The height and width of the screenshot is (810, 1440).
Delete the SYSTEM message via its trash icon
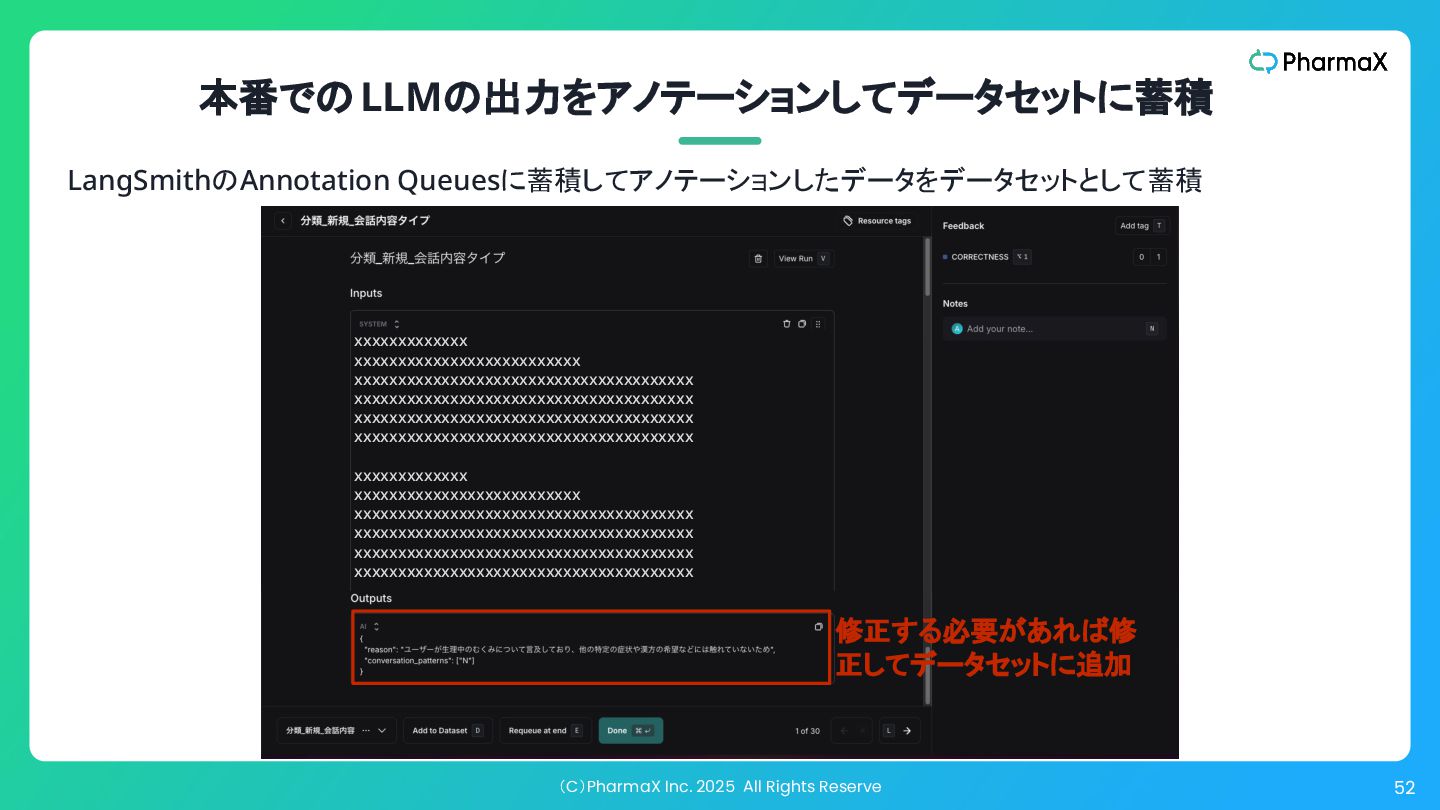tap(787, 324)
